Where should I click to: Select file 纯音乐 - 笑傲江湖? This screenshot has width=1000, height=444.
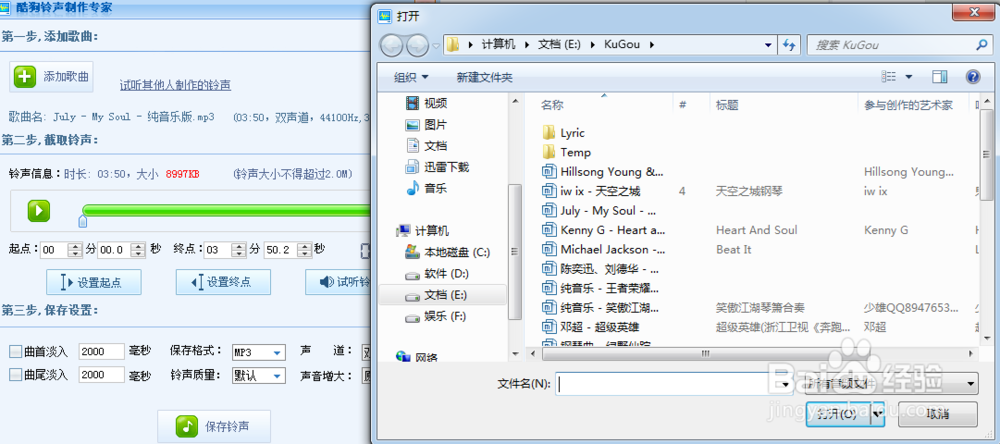tap(600, 307)
